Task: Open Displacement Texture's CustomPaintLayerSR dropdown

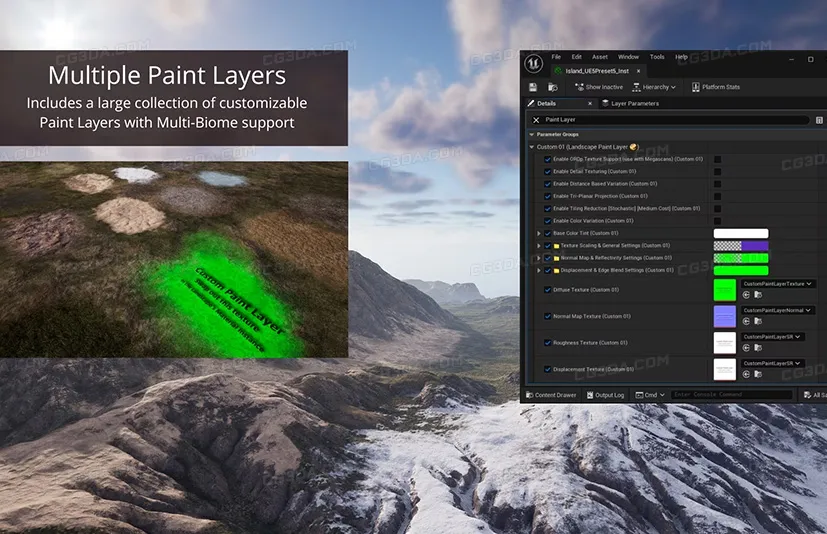Action: [x=772, y=363]
